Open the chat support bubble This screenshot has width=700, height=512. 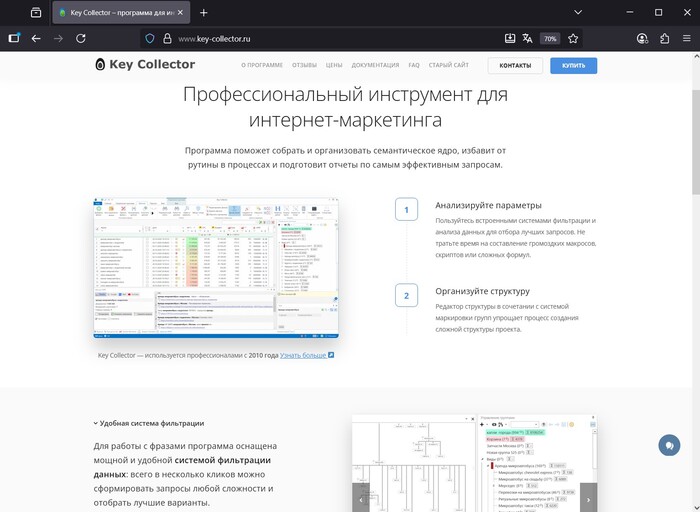pyautogui.click(x=669, y=445)
